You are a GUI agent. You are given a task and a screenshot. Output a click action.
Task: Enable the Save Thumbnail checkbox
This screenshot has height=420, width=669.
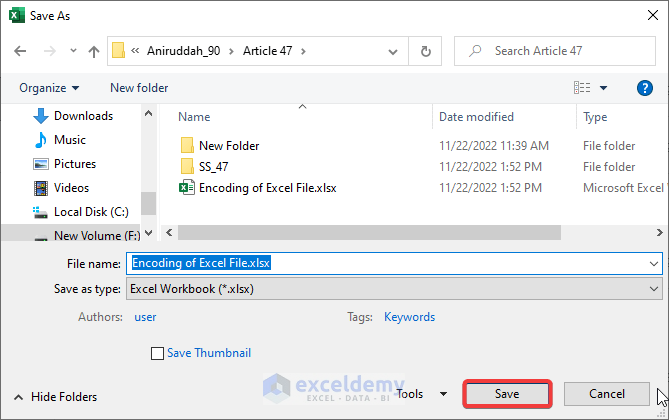pyautogui.click(x=157, y=353)
